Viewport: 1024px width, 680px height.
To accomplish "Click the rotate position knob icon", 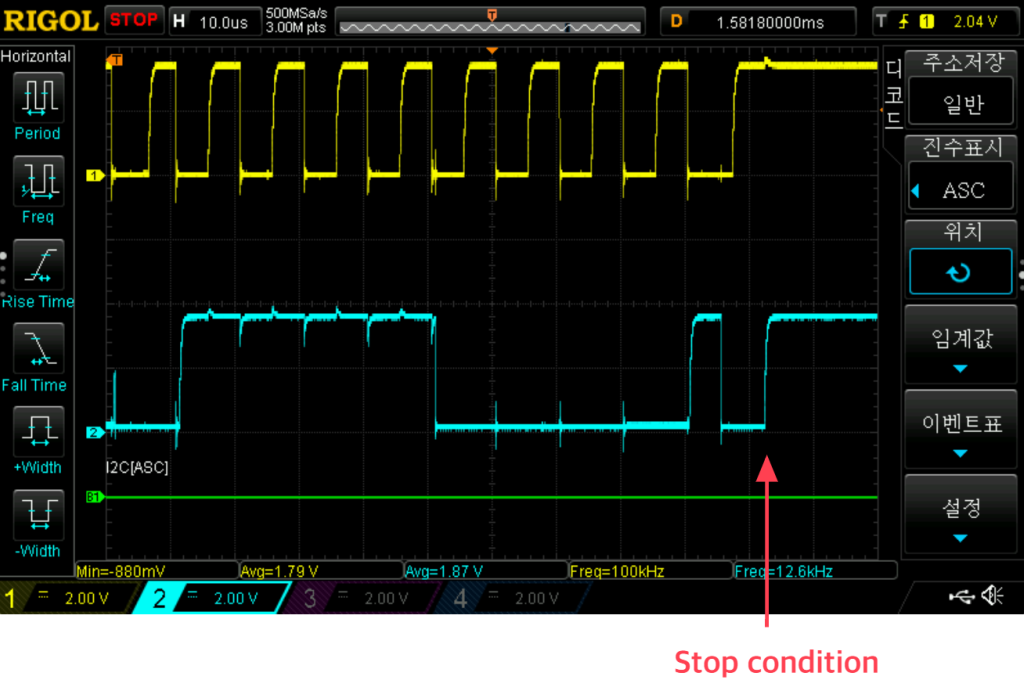I will [x=960, y=272].
